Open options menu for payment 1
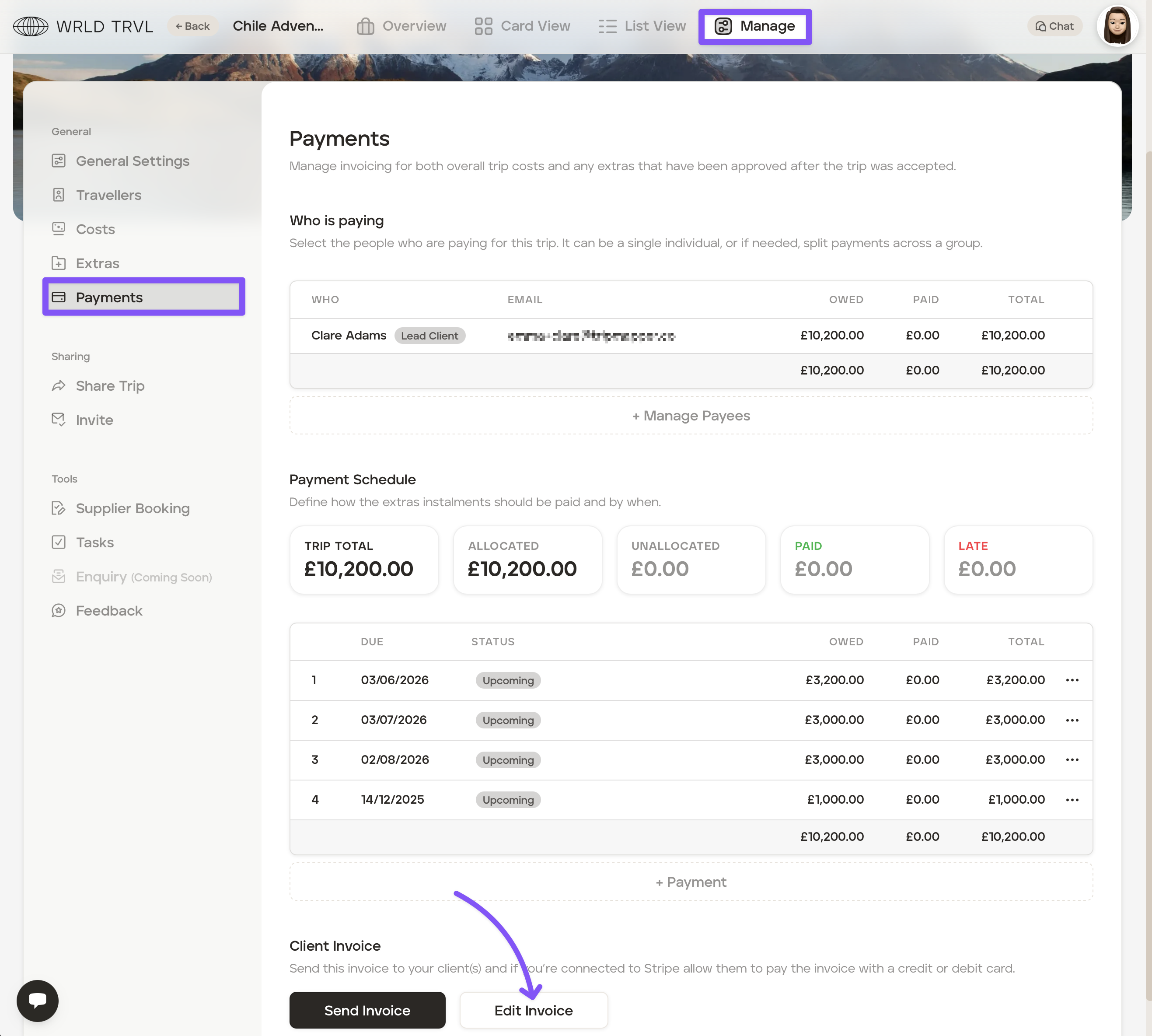 click(1072, 680)
